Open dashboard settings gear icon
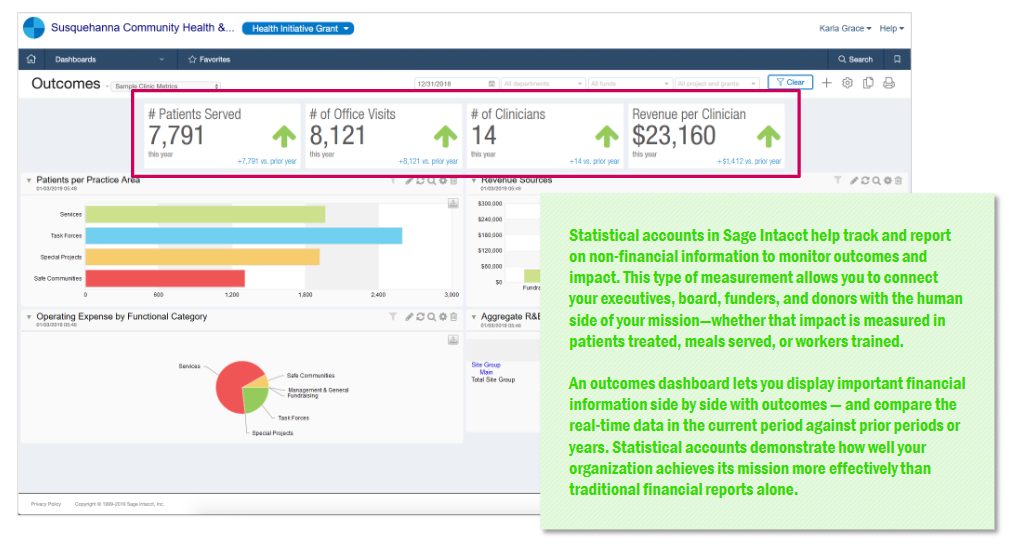The width and height of the screenshot is (1011, 552). coord(847,83)
